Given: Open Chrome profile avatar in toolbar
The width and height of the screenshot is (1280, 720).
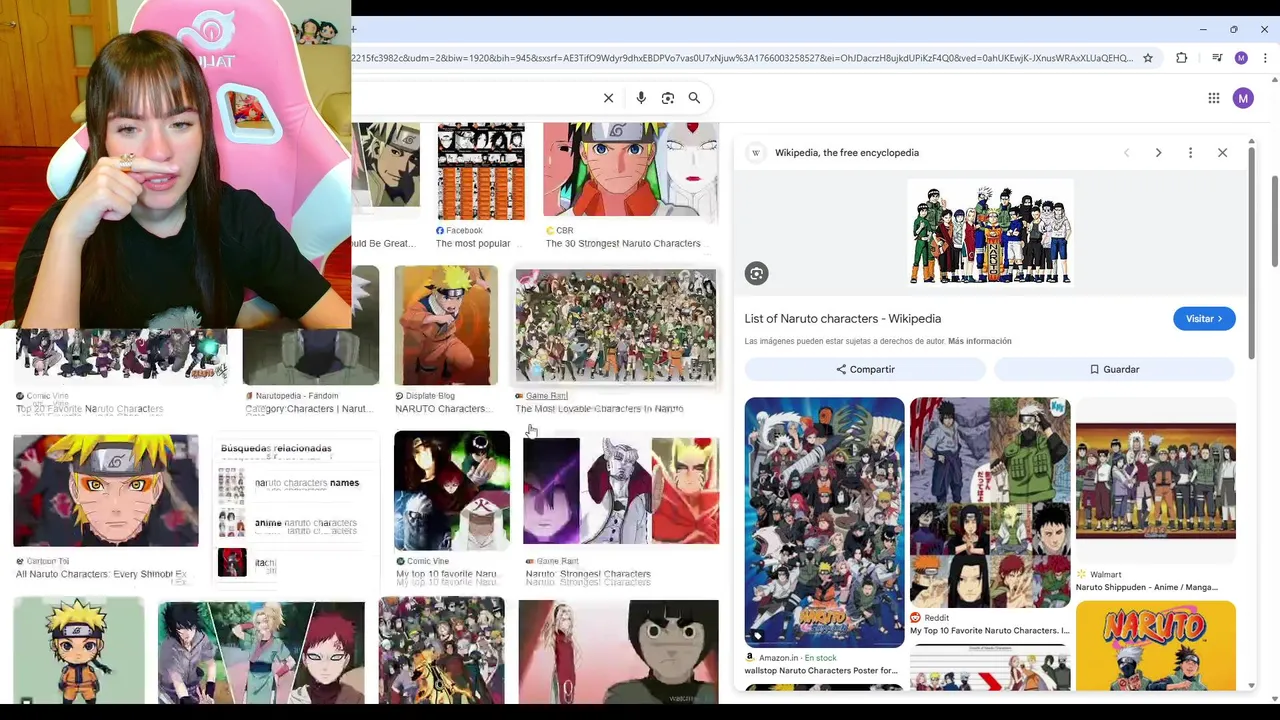Looking at the screenshot, I should (x=1241, y=58).
